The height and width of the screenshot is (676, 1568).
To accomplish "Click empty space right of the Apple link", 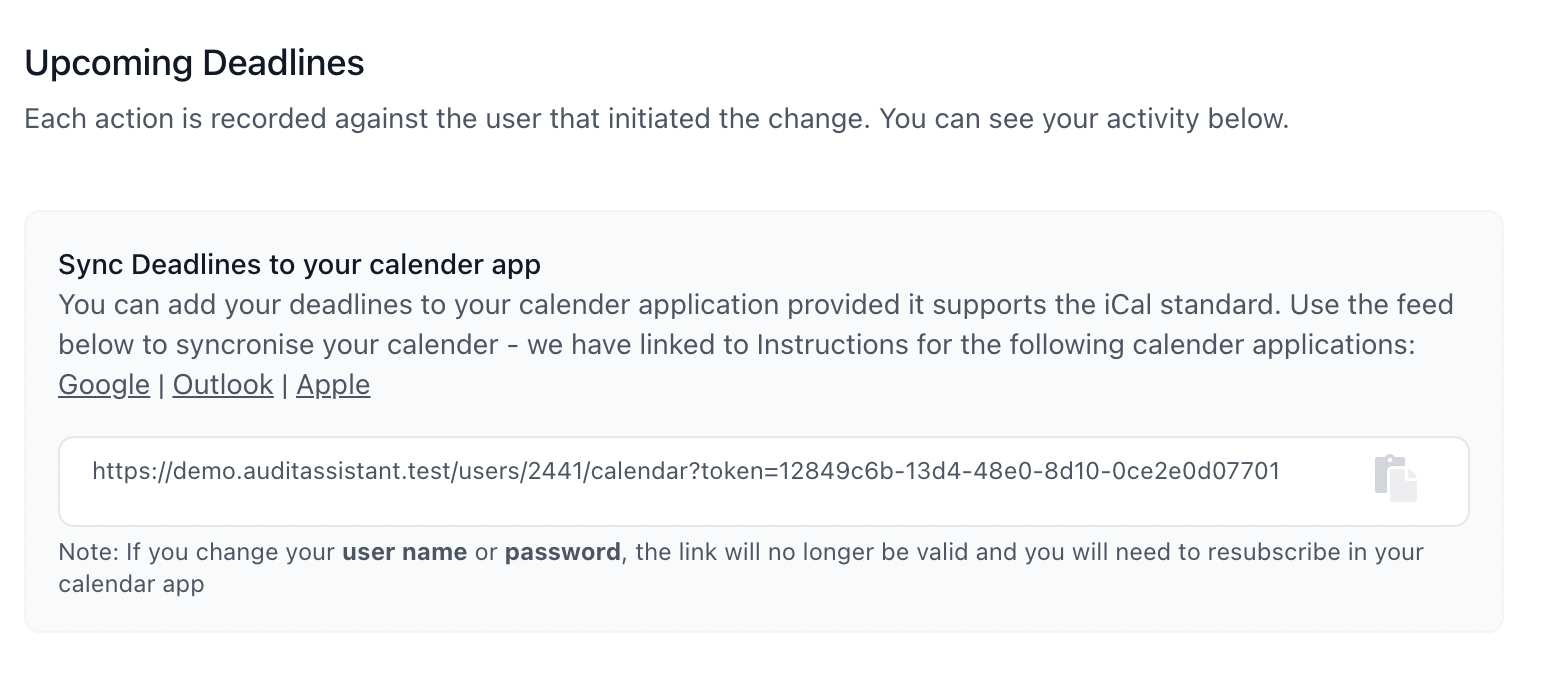I will 900,385.
